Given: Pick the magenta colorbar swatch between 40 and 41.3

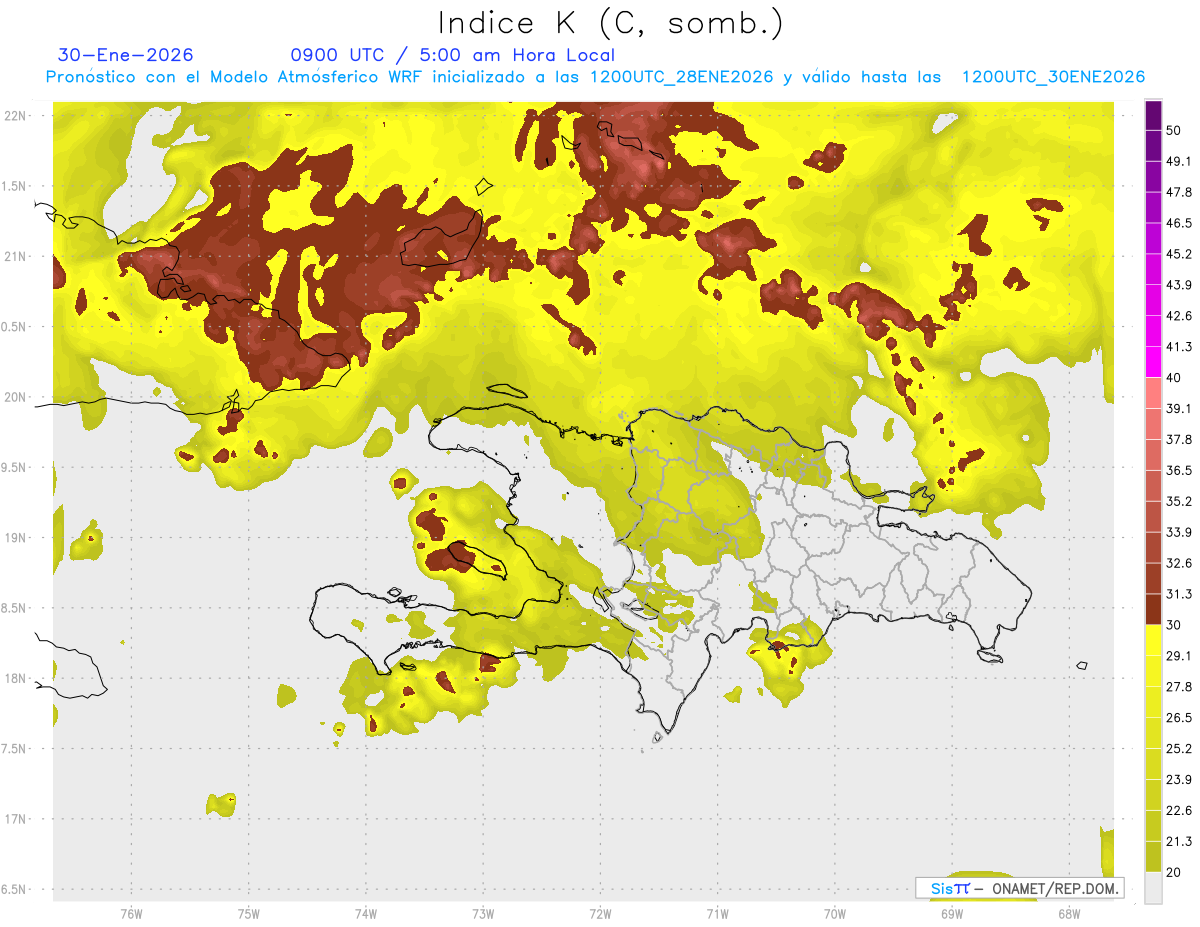Looking at the screenshot, I should tap(1154, 362).
